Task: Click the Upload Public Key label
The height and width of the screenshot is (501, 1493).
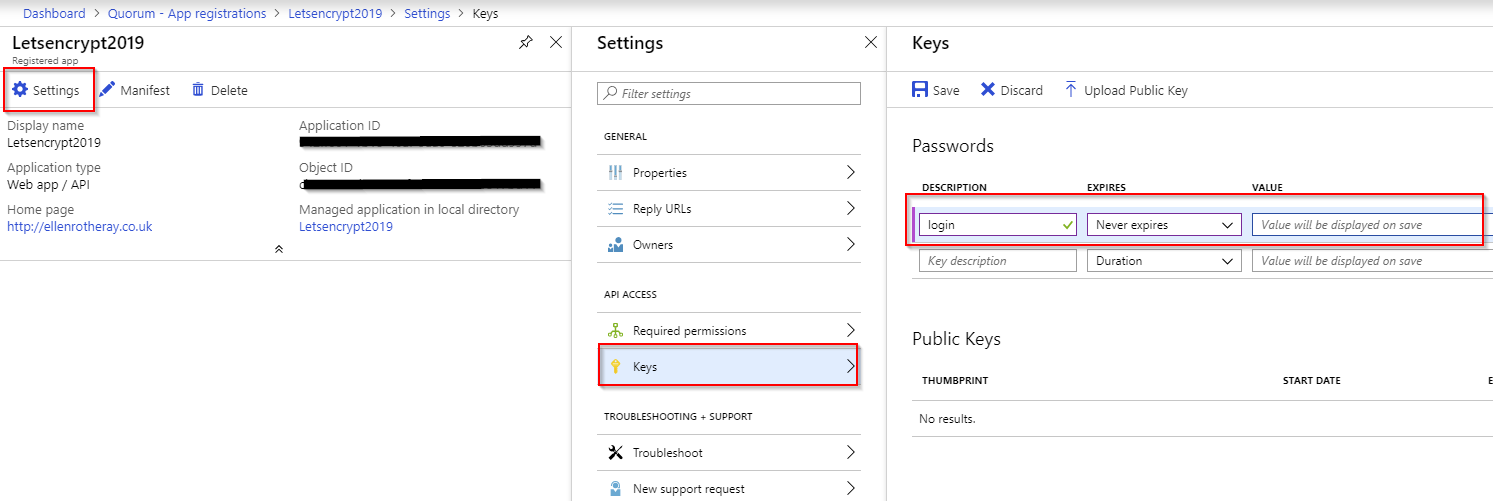Action: pyautogui.click(x=1136, y=90)
